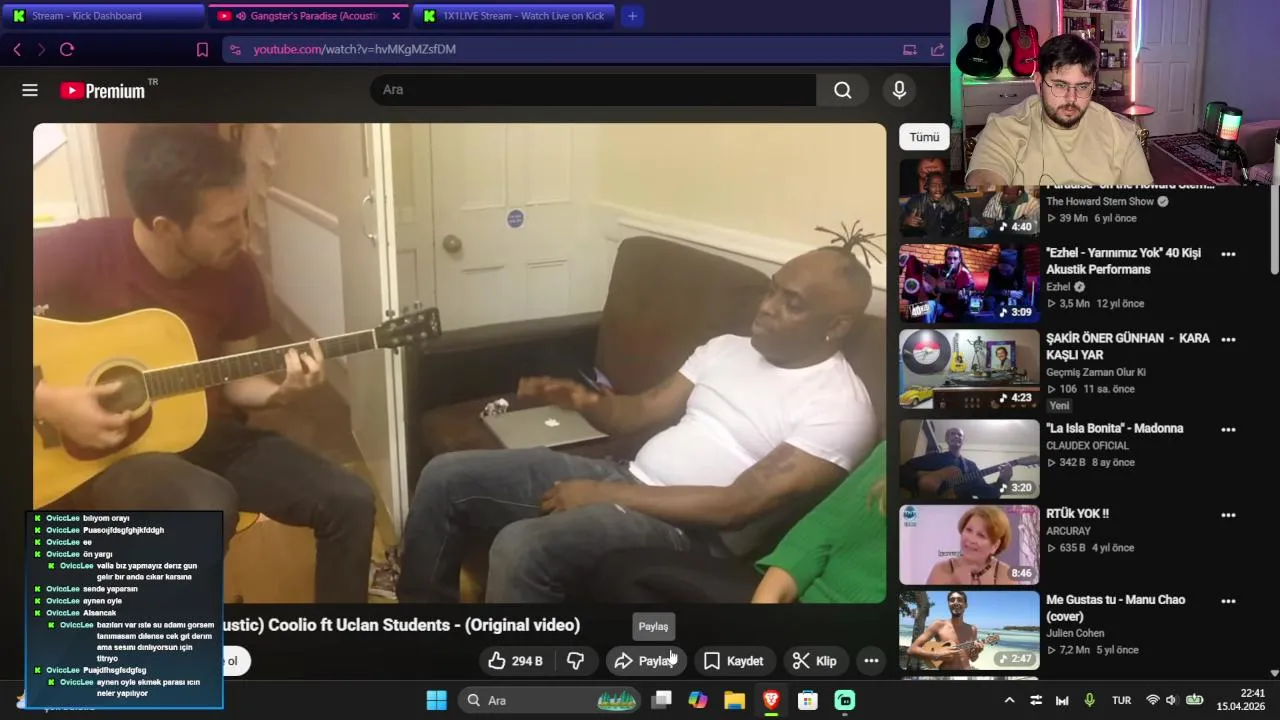Bookmark this page in the browser
Screen dimensions: 1280x720
point(202,49)
